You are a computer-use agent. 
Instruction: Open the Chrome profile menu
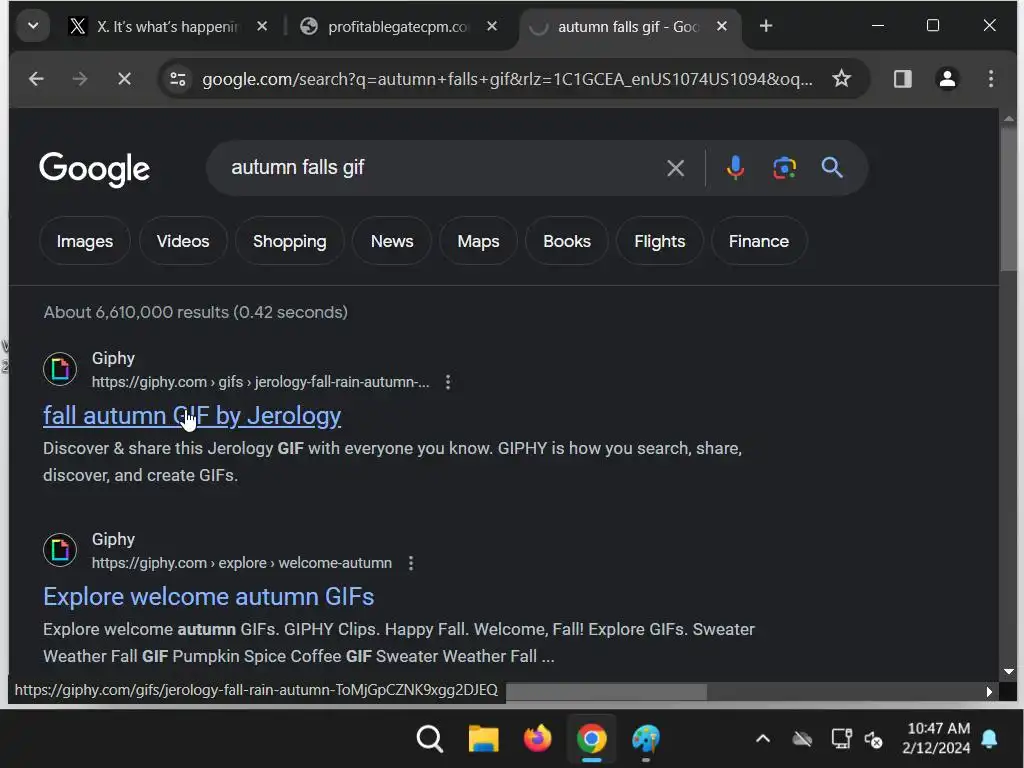947,79
